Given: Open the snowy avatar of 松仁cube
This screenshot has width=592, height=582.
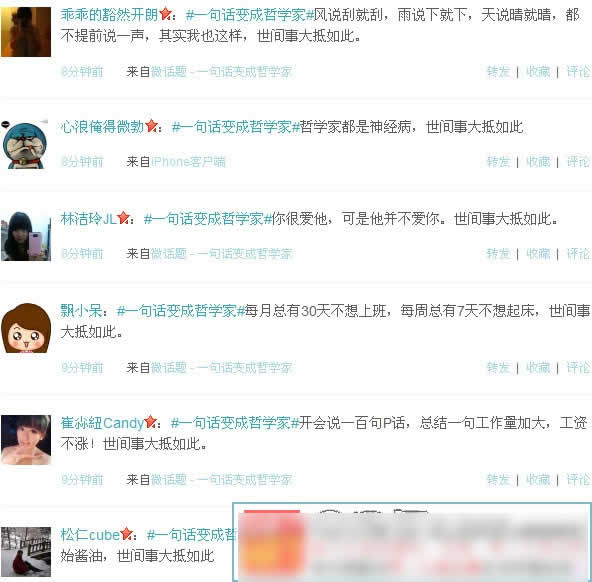Looking at the screenshot, I should pos(26,551).
